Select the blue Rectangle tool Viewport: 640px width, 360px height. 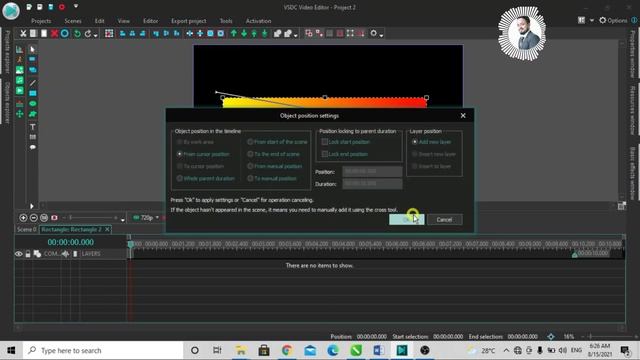click(33, 93)
